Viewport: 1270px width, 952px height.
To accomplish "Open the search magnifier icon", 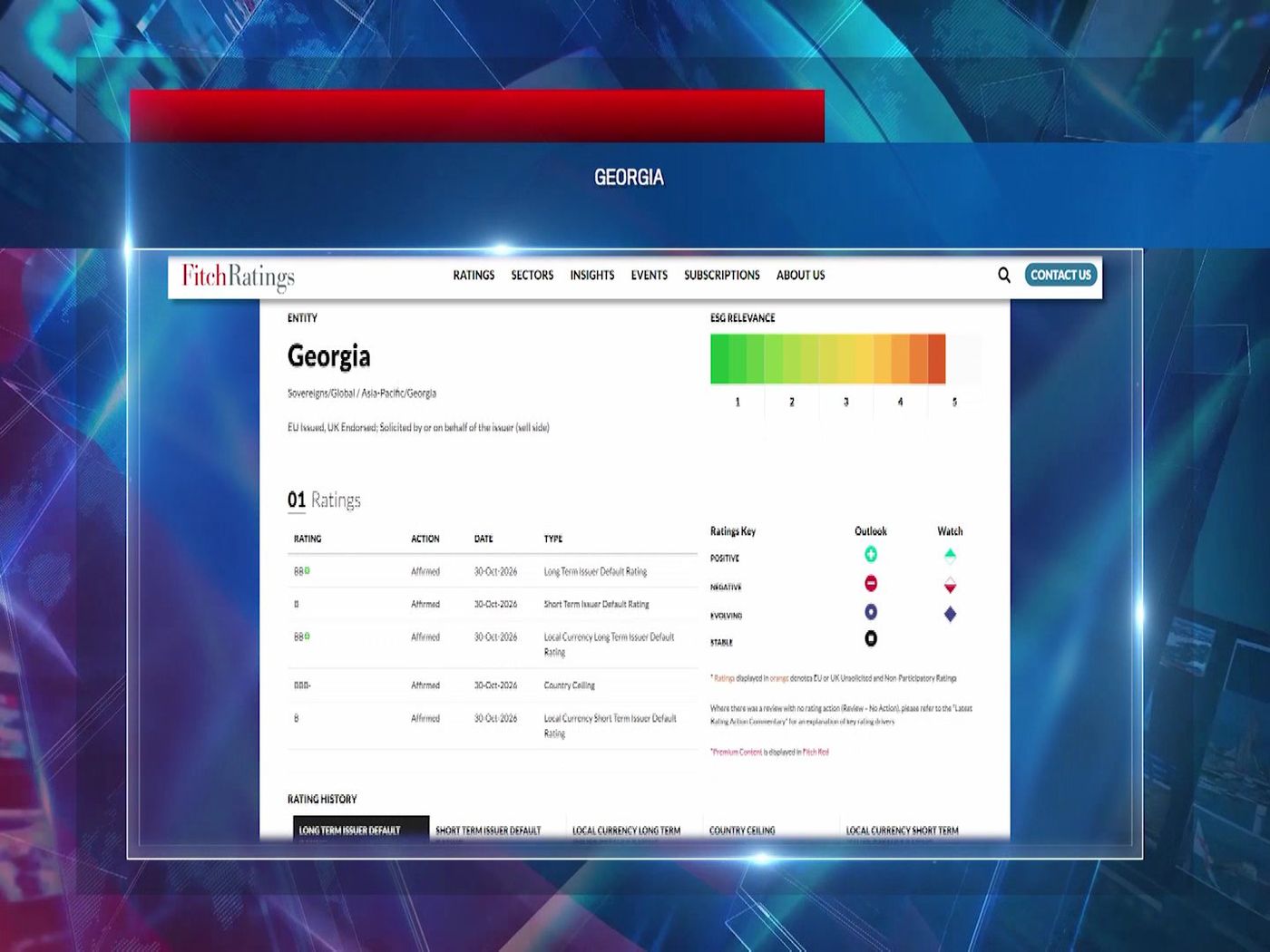I will (x=1004, y=275).
